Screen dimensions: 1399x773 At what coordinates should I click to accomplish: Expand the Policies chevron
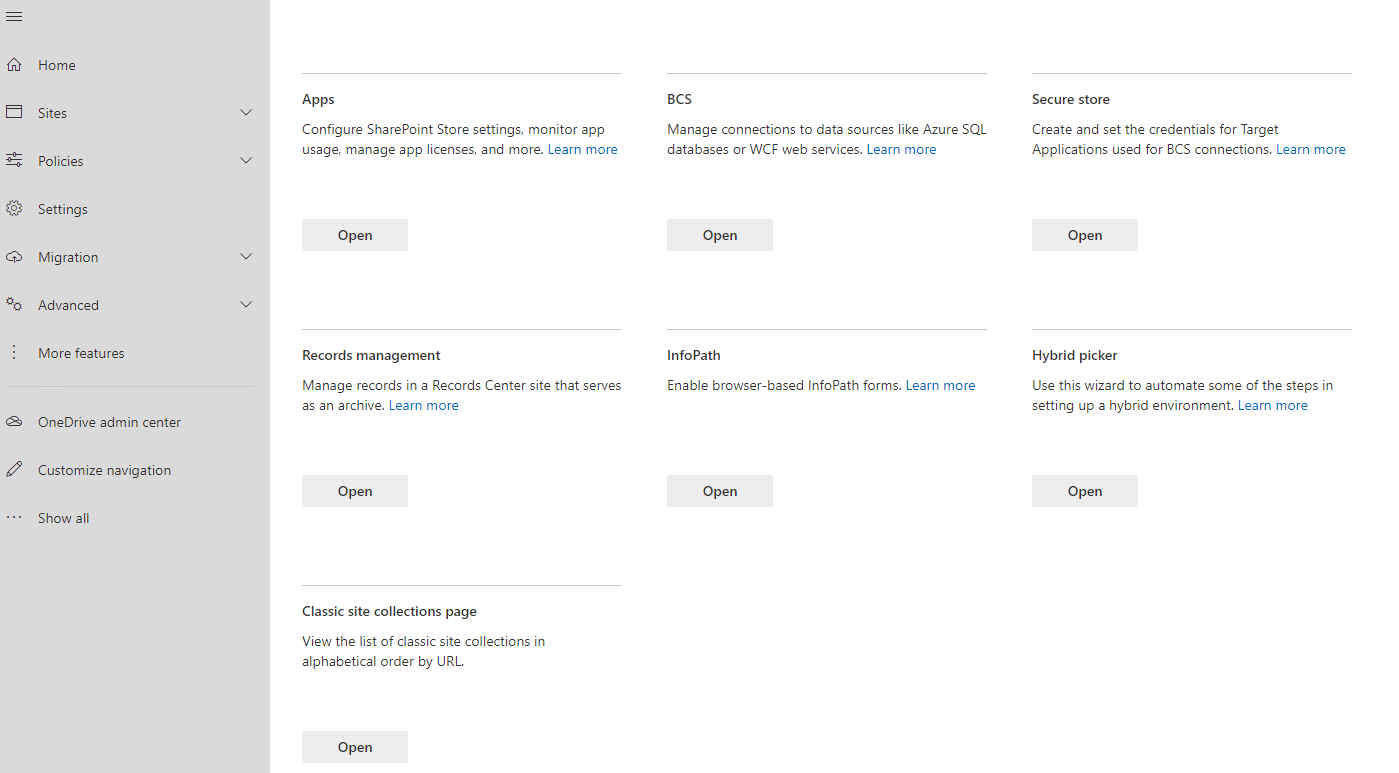tap(246, 161)
